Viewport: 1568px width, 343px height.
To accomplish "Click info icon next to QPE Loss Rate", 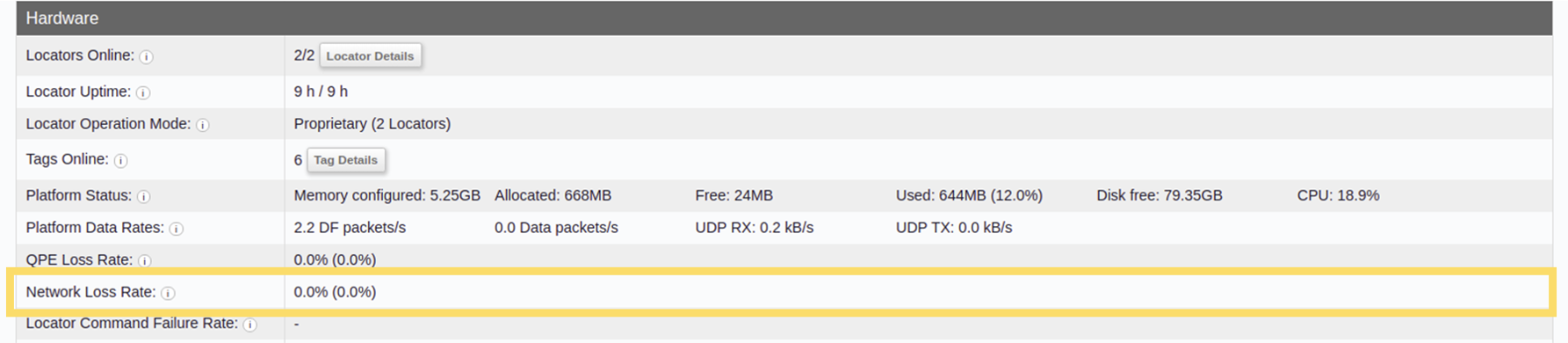I will (x=145, y=260).
